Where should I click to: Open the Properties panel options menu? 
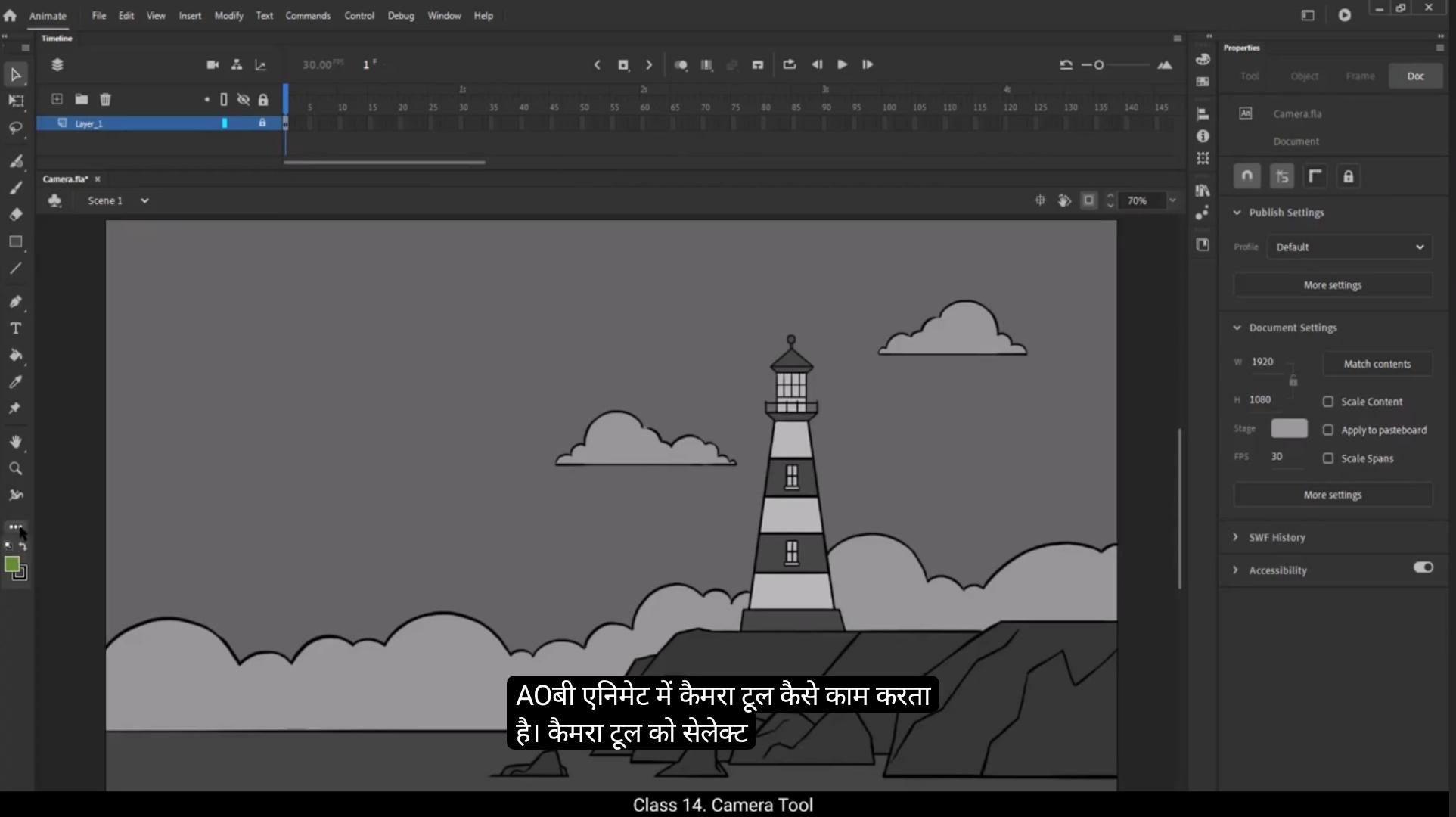pos(1440,48)
